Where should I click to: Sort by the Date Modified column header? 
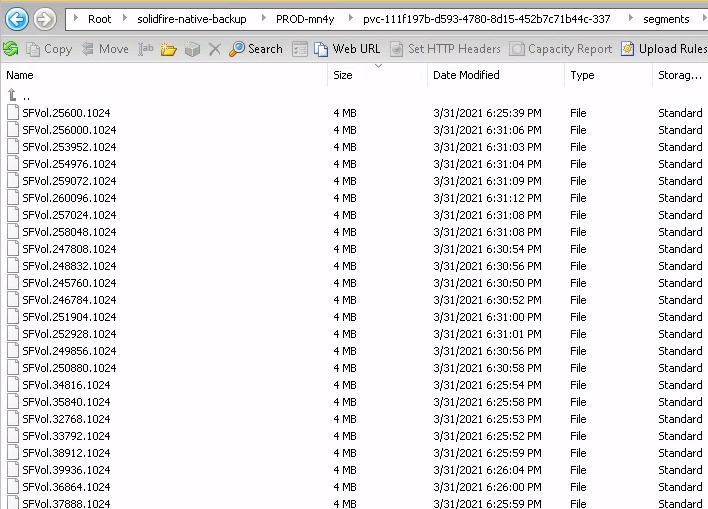coord(496,75)
